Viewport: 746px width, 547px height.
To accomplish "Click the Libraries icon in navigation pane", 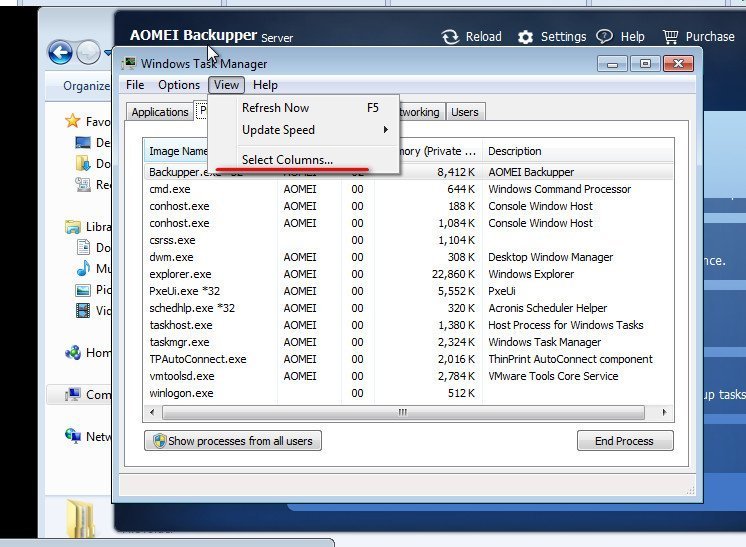I will pos(72,227).
